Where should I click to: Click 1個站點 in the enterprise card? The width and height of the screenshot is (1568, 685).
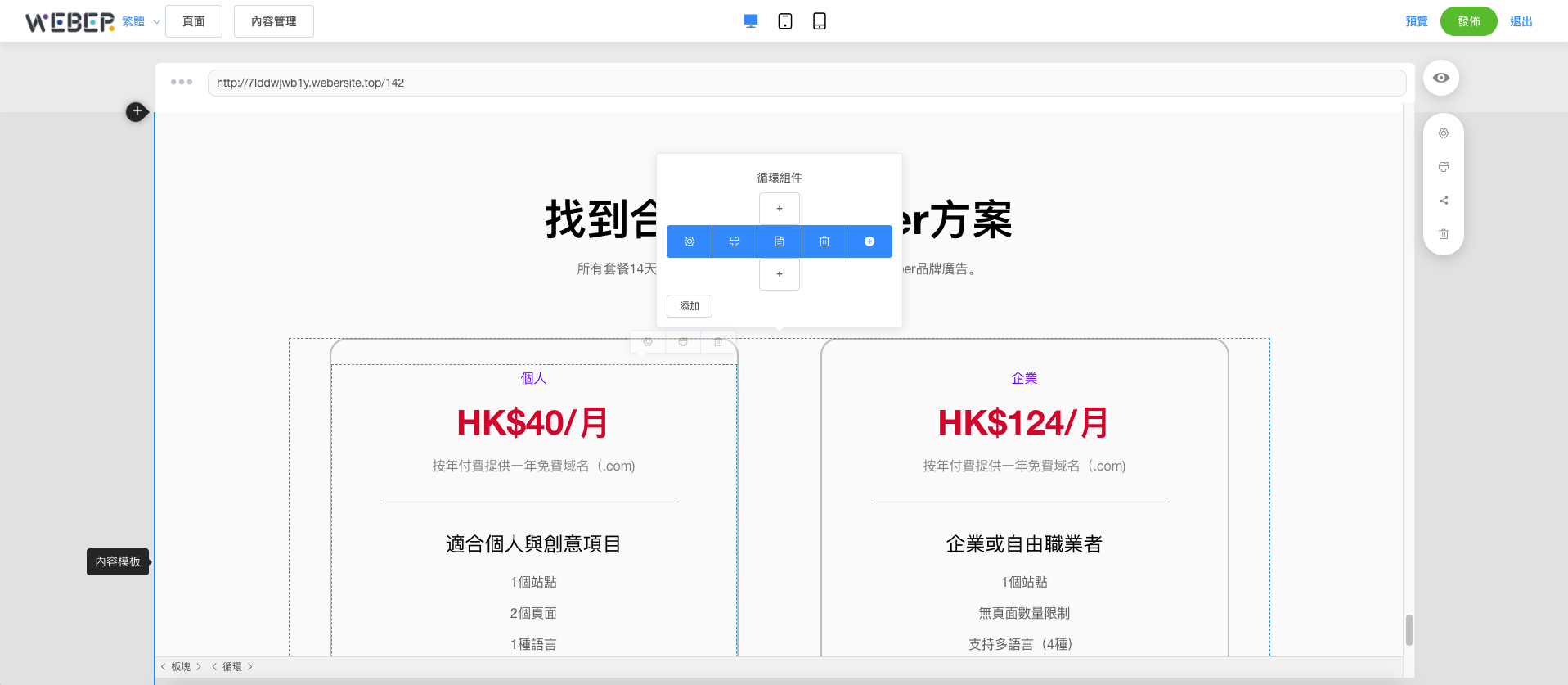pyautogui.click(x=1024, y=582)
